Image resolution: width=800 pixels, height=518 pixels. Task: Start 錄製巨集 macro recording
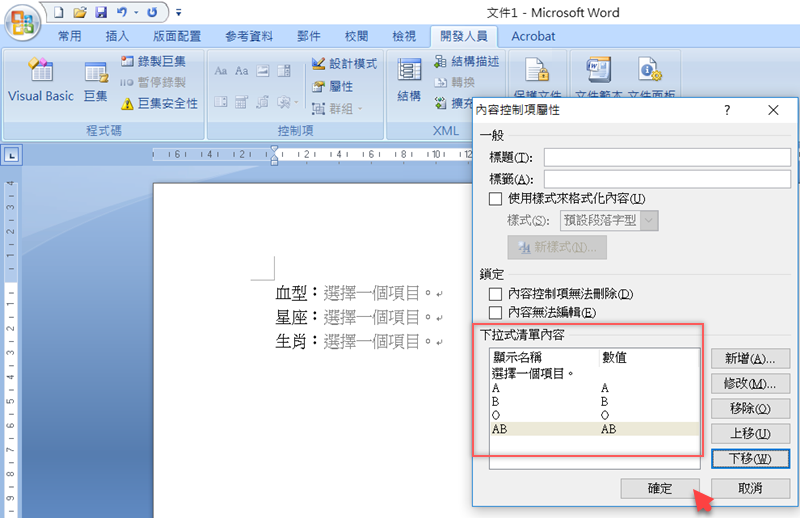[153, 61]
